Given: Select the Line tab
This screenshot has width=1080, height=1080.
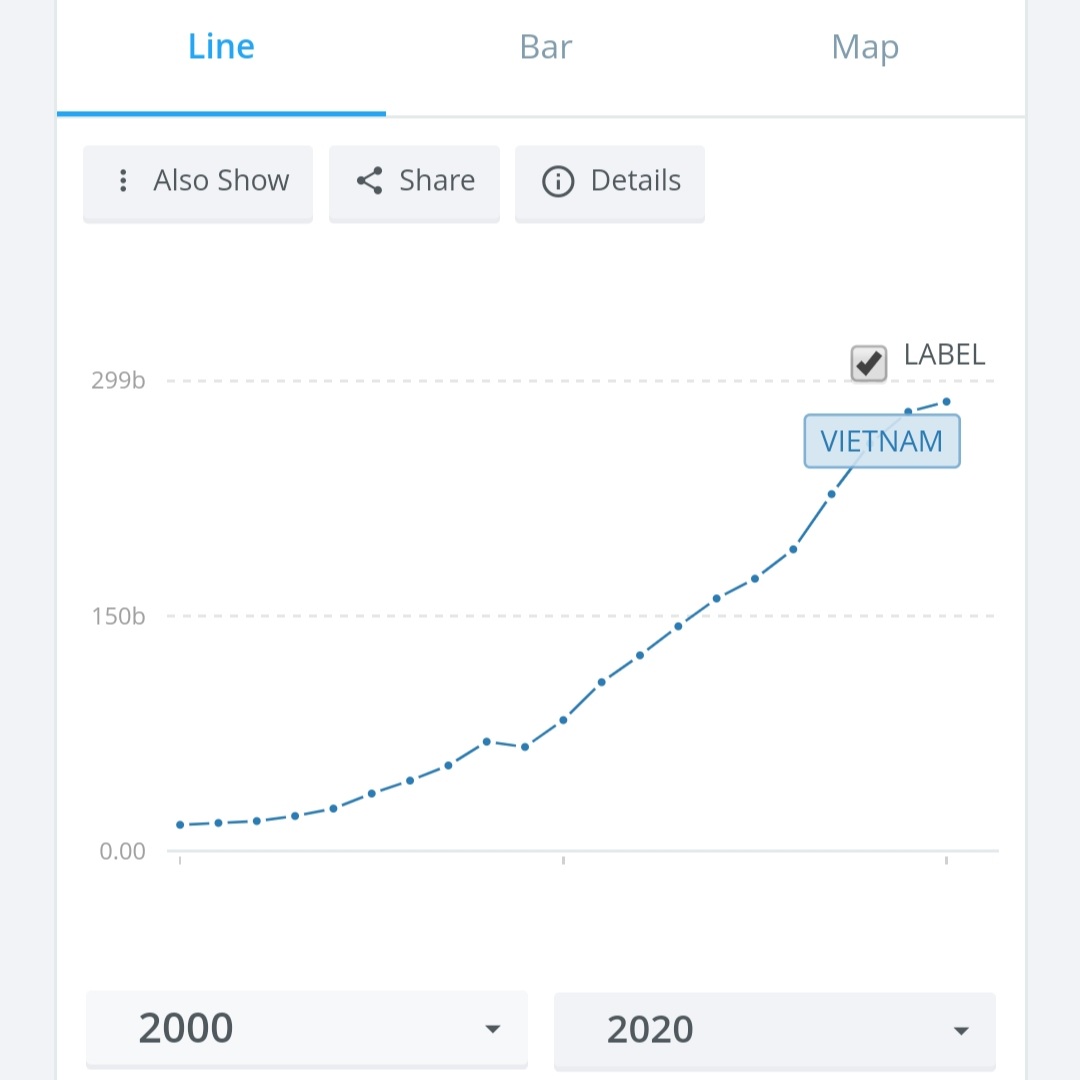Looking at the screenshot, I should tap(221, 48).
